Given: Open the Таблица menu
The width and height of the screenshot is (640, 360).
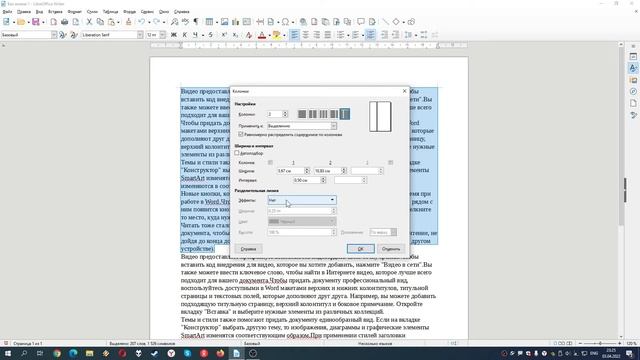Looking at the screenshot, I should pos(110,12).
